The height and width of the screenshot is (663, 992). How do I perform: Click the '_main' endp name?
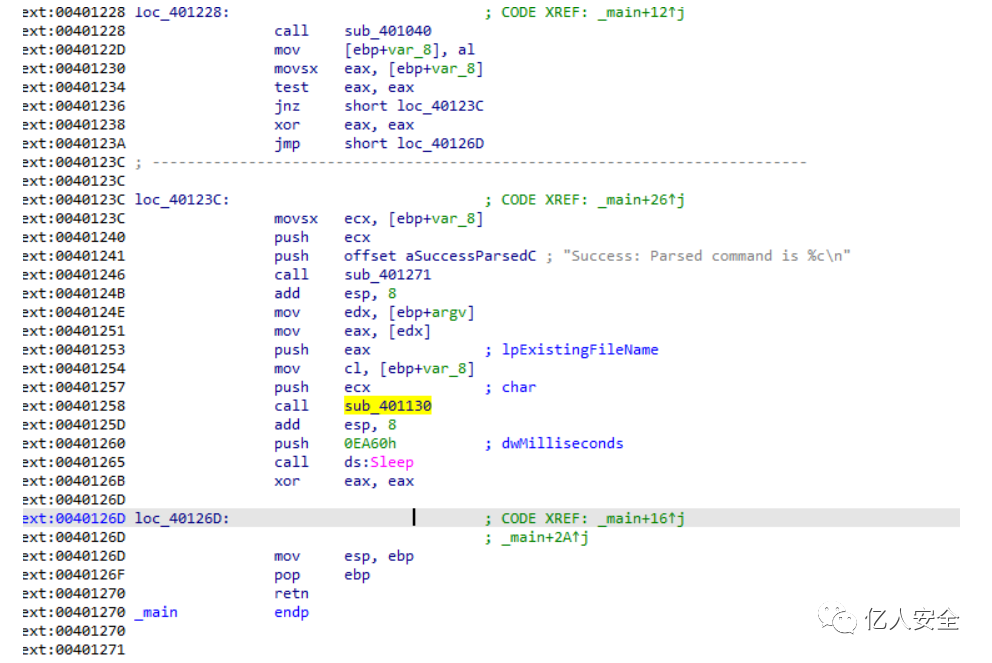pyautogui.click(x=156, y=612)
